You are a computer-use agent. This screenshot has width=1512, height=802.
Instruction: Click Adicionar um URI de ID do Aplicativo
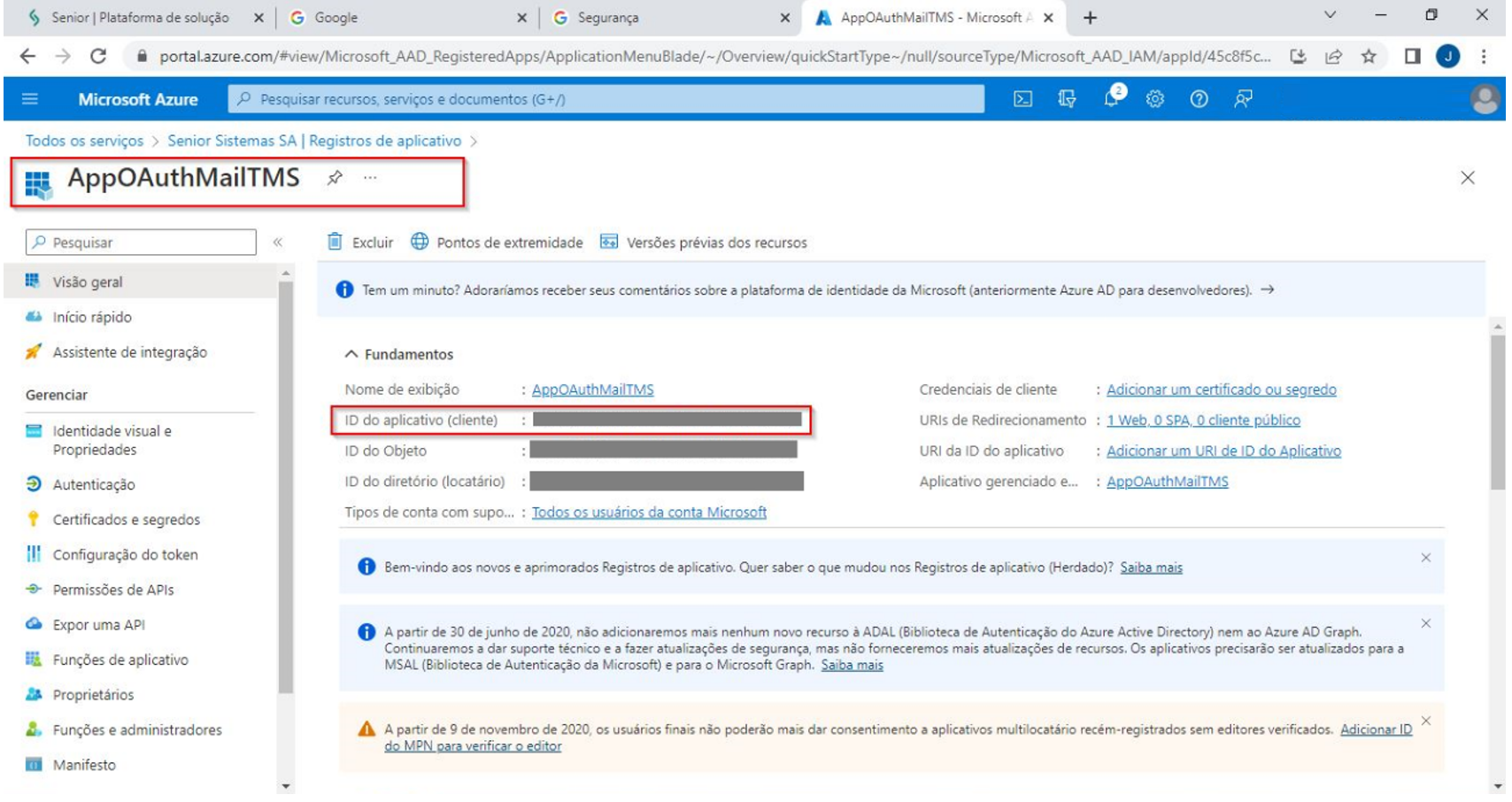[x=1223, y=451]
